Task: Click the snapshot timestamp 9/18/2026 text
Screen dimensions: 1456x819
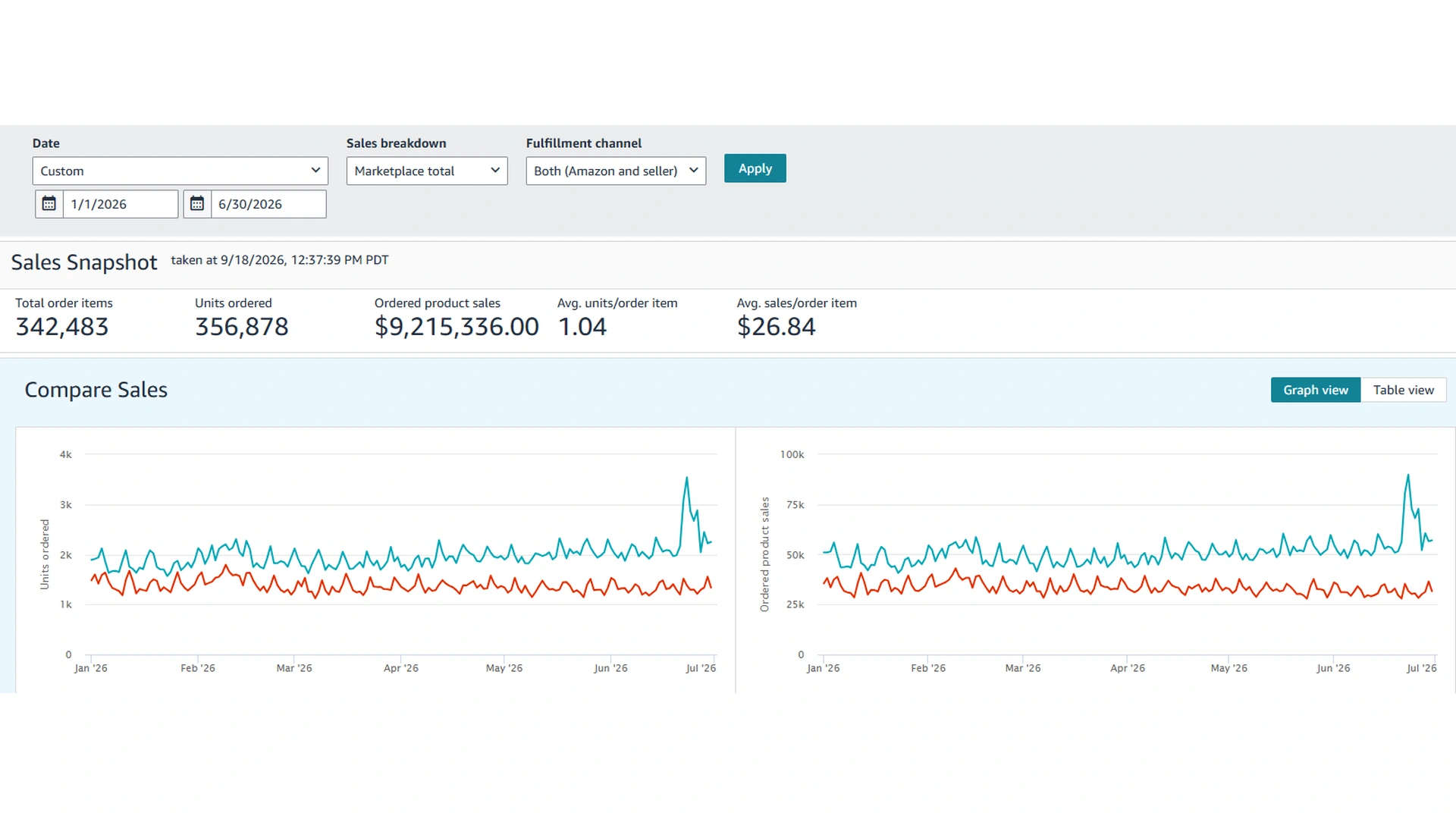Action: tap(280, 260)
